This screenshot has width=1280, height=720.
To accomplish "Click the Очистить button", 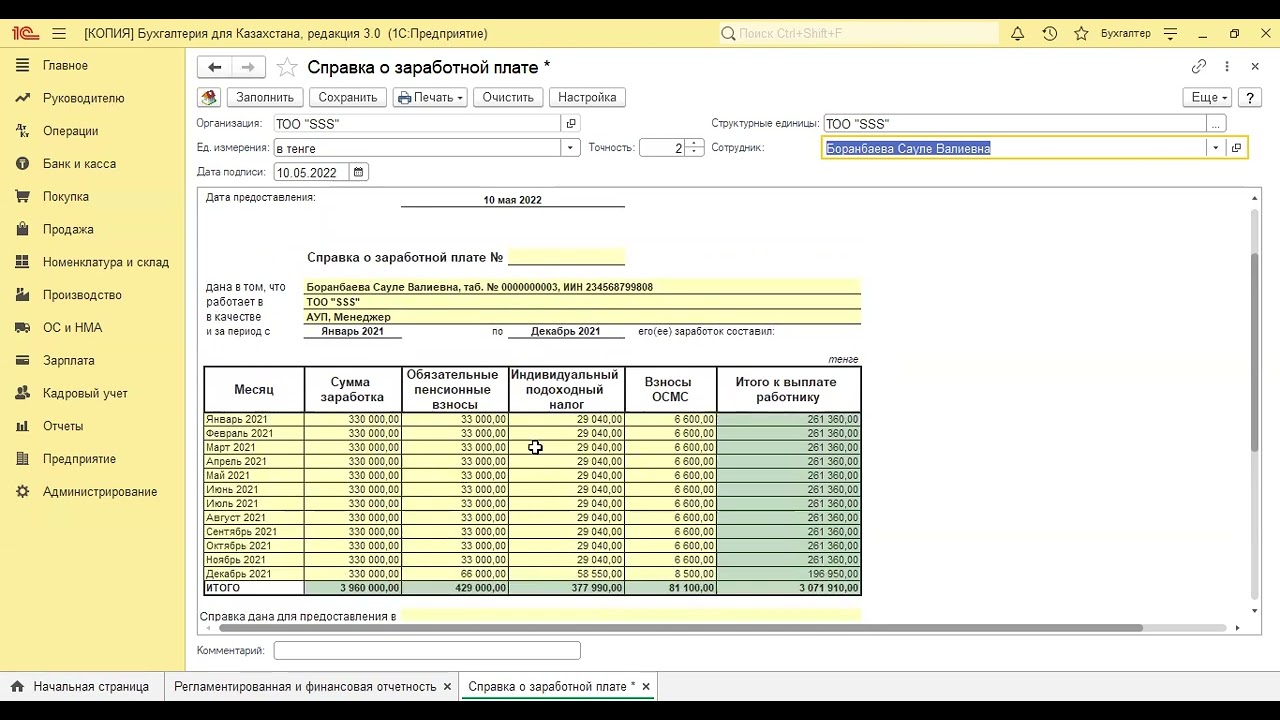I will click(508, 97).
